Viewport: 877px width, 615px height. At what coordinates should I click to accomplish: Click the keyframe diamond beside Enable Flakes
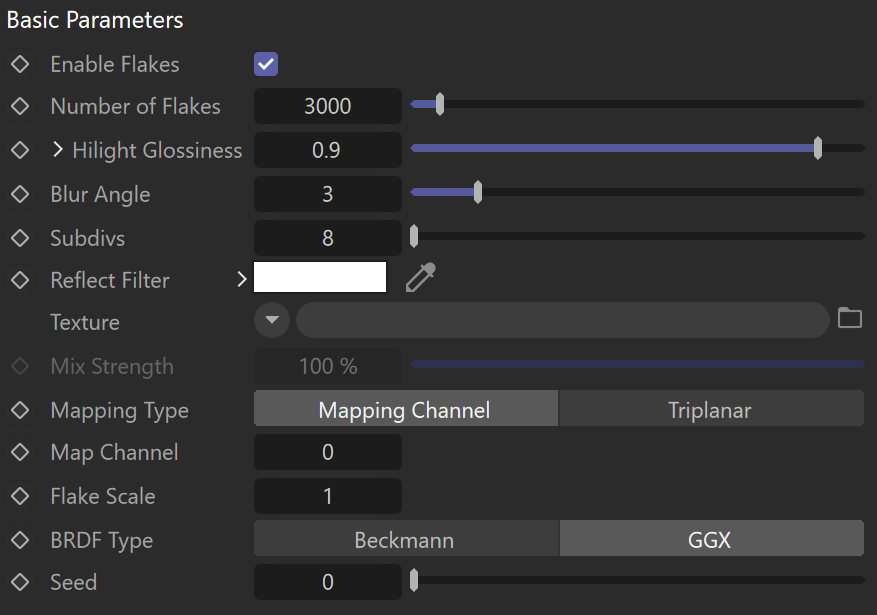[20, 64]
